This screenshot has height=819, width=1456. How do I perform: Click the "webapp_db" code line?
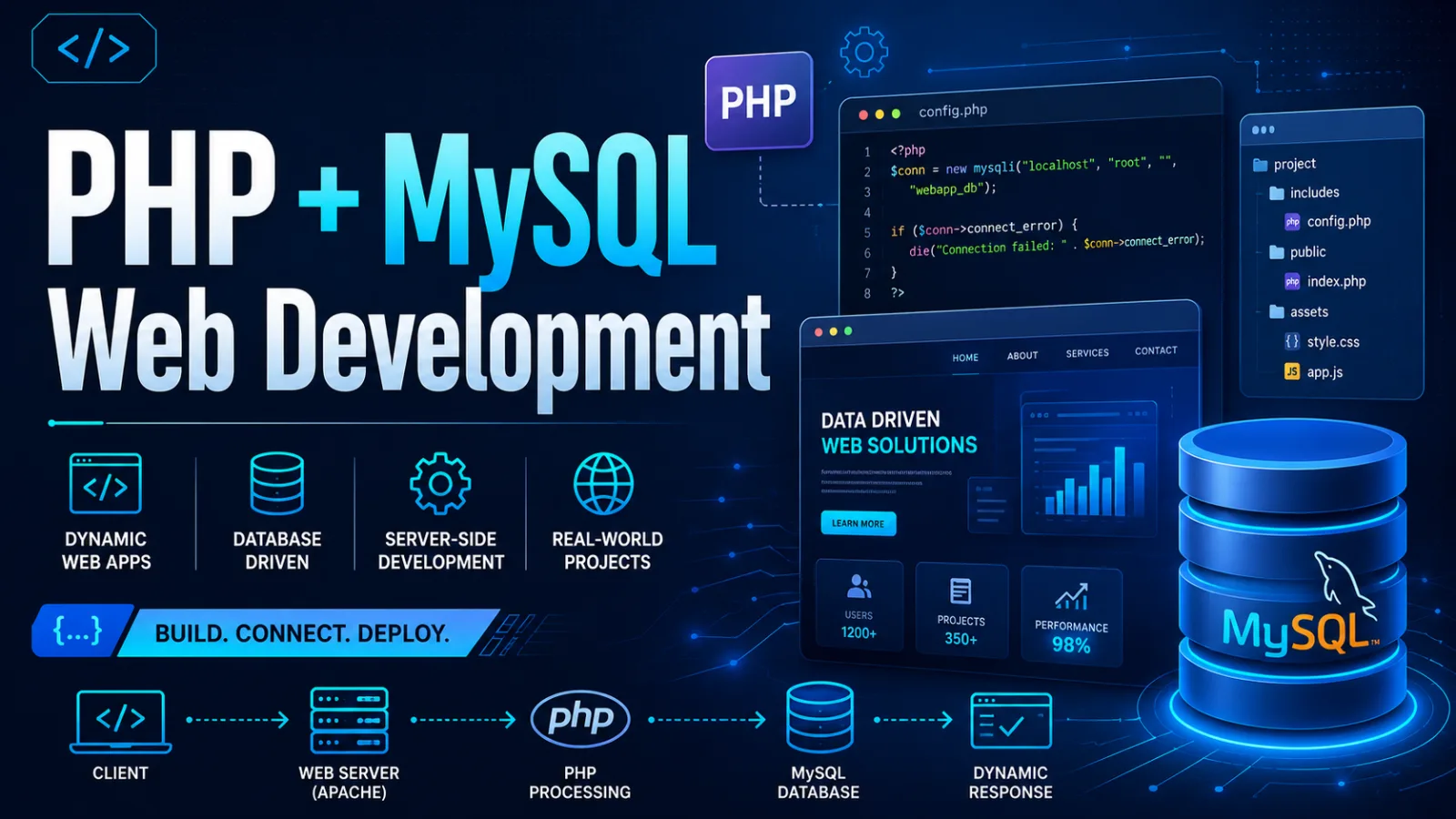point(953,188)
